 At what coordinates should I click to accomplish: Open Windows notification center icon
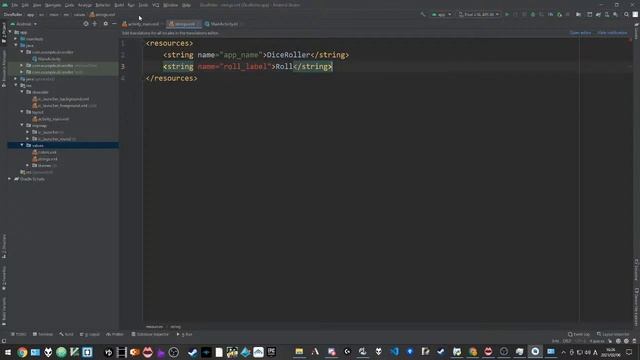pyautogui.click(x=629, y=352)
